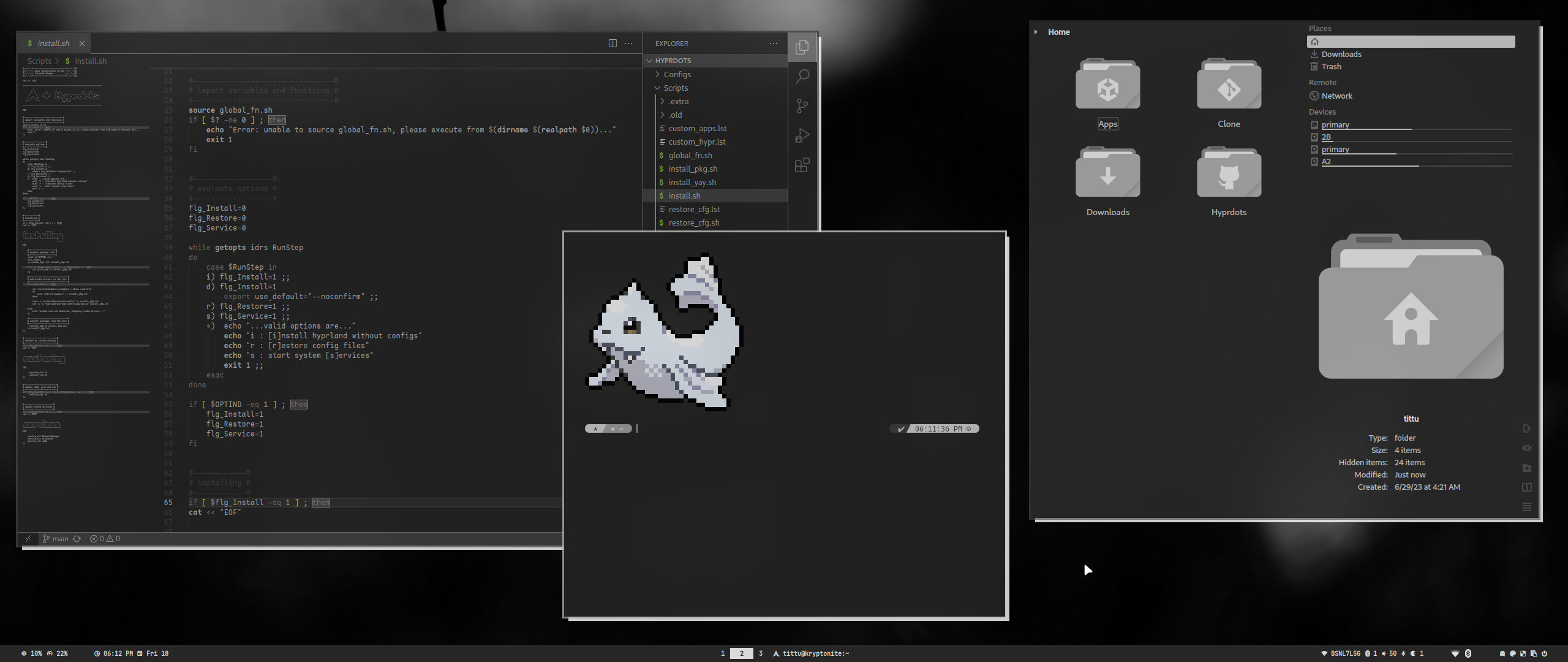Open Extensions view in activity bar
Screen dimensions: 1568x662
tap(802, 165)
